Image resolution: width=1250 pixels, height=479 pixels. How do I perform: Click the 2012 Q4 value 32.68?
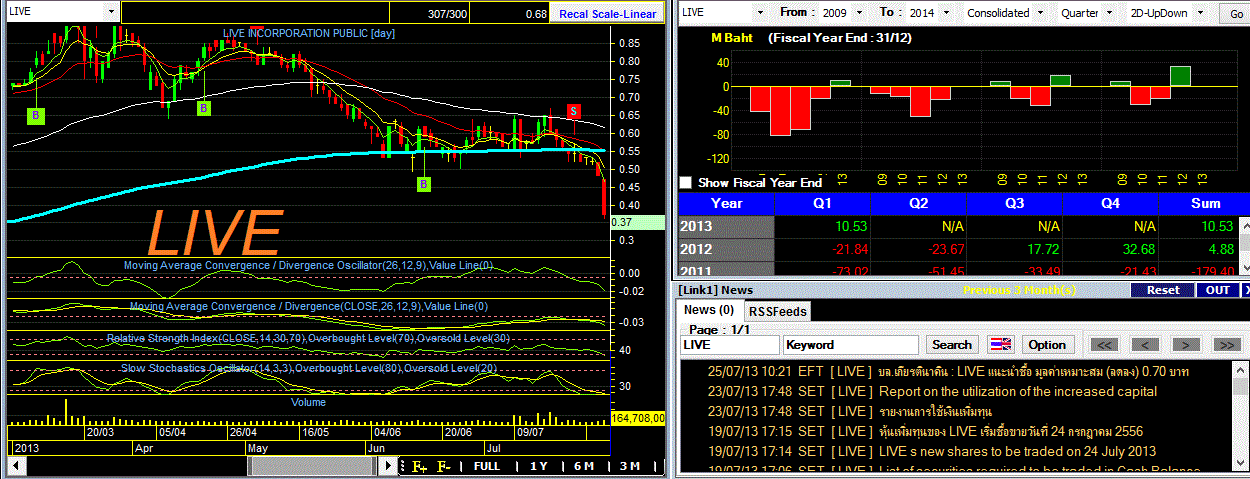click(x=1137, y=248)
